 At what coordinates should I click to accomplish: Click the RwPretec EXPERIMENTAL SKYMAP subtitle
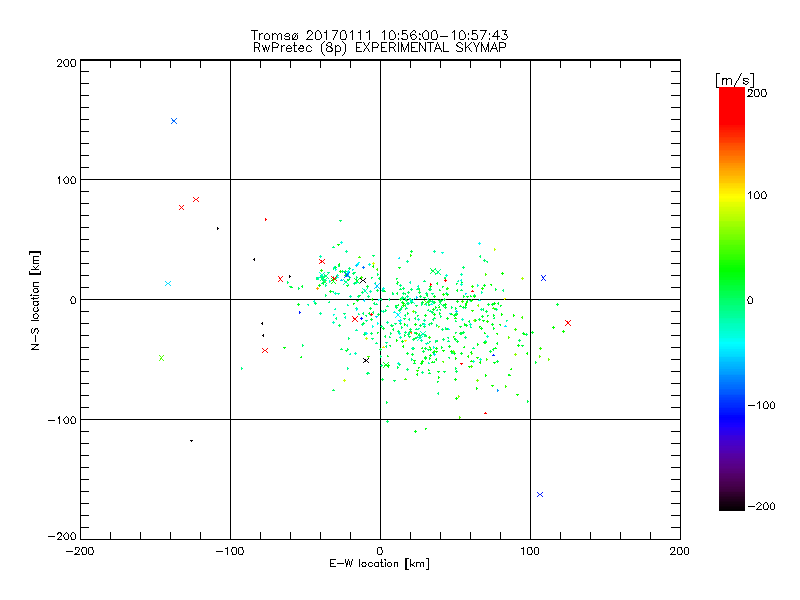(379, 48)
